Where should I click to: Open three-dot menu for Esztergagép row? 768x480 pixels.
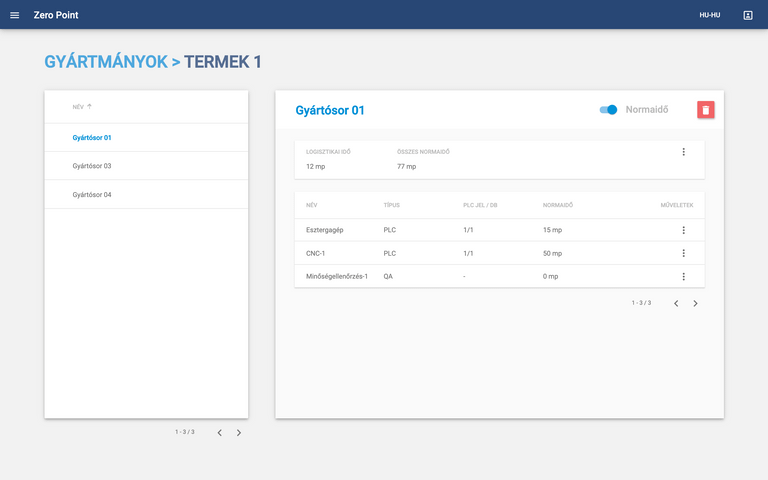tap(683, 230)
